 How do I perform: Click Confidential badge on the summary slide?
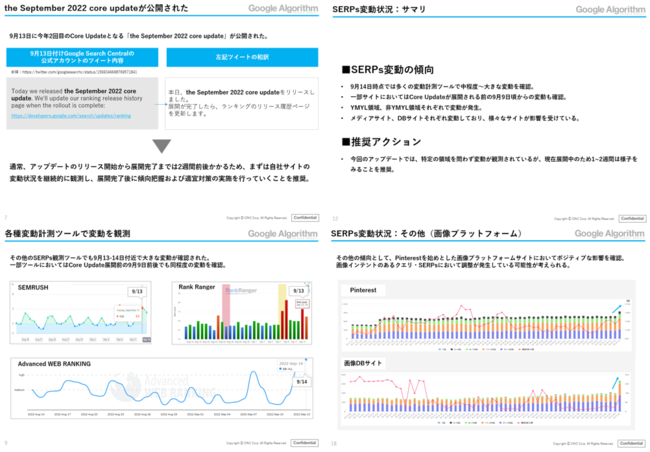[x=632, y=219]
